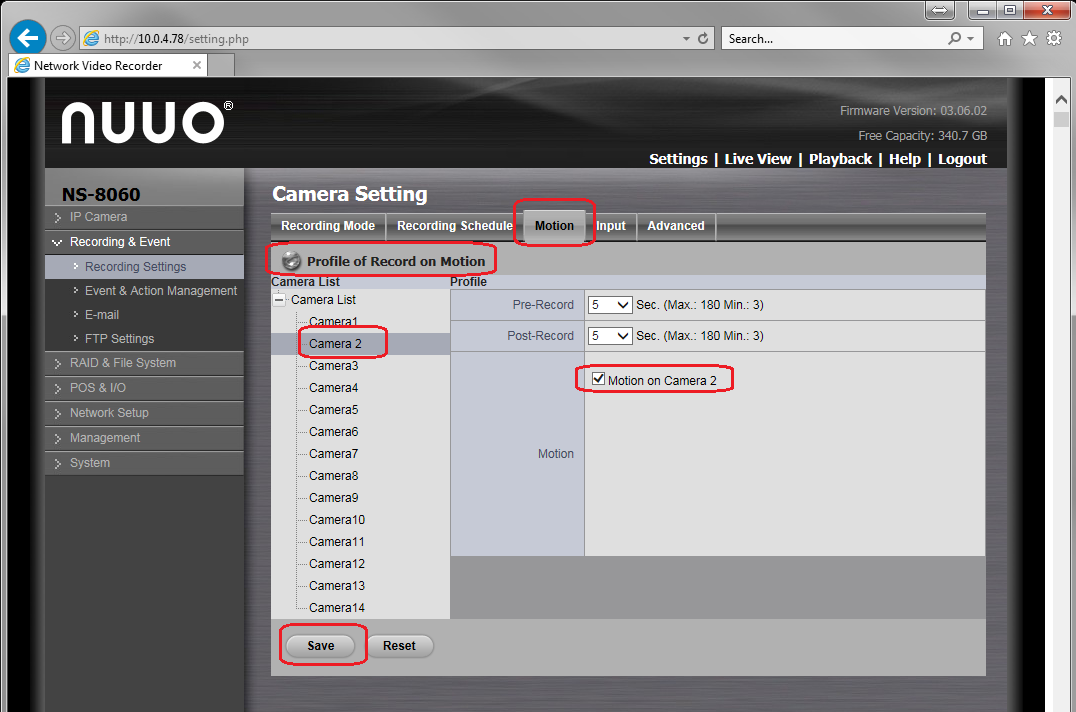The width and height of the screenshot is (1076, 712).
Task: Switch to the Advanced tab
Action: click(675, 226)
